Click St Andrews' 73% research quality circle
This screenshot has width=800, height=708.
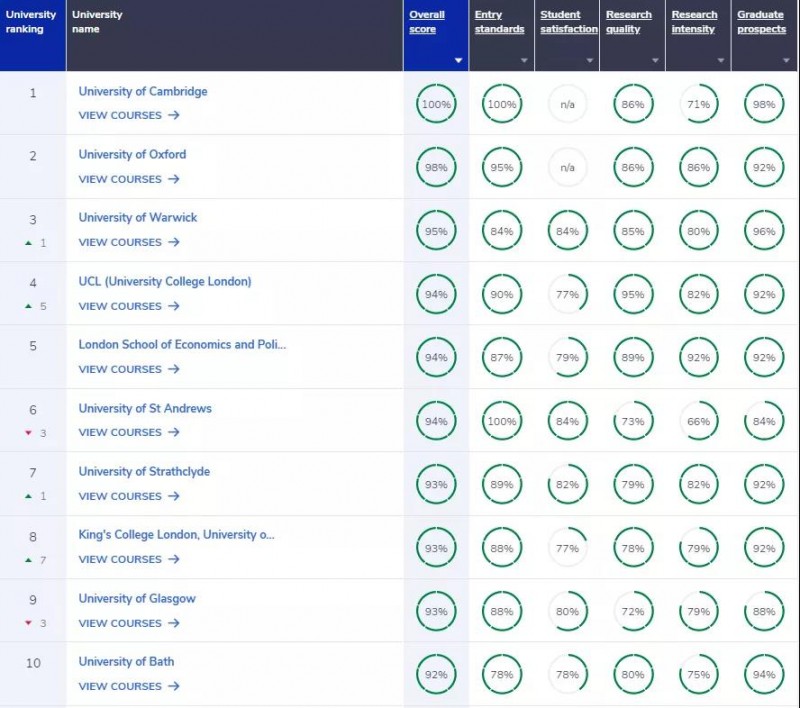point(633,421)
